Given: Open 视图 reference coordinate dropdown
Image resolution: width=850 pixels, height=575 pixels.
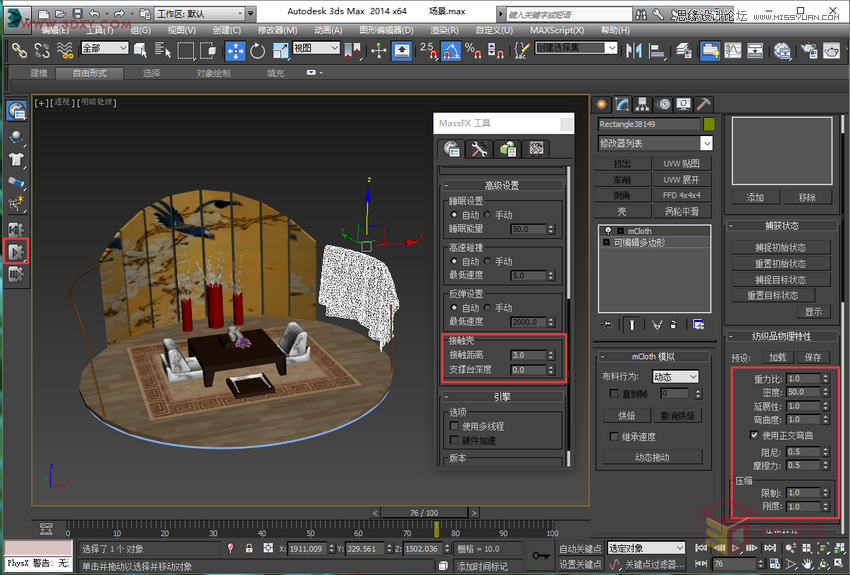Looking at the screenshot, I should [316, 48].
